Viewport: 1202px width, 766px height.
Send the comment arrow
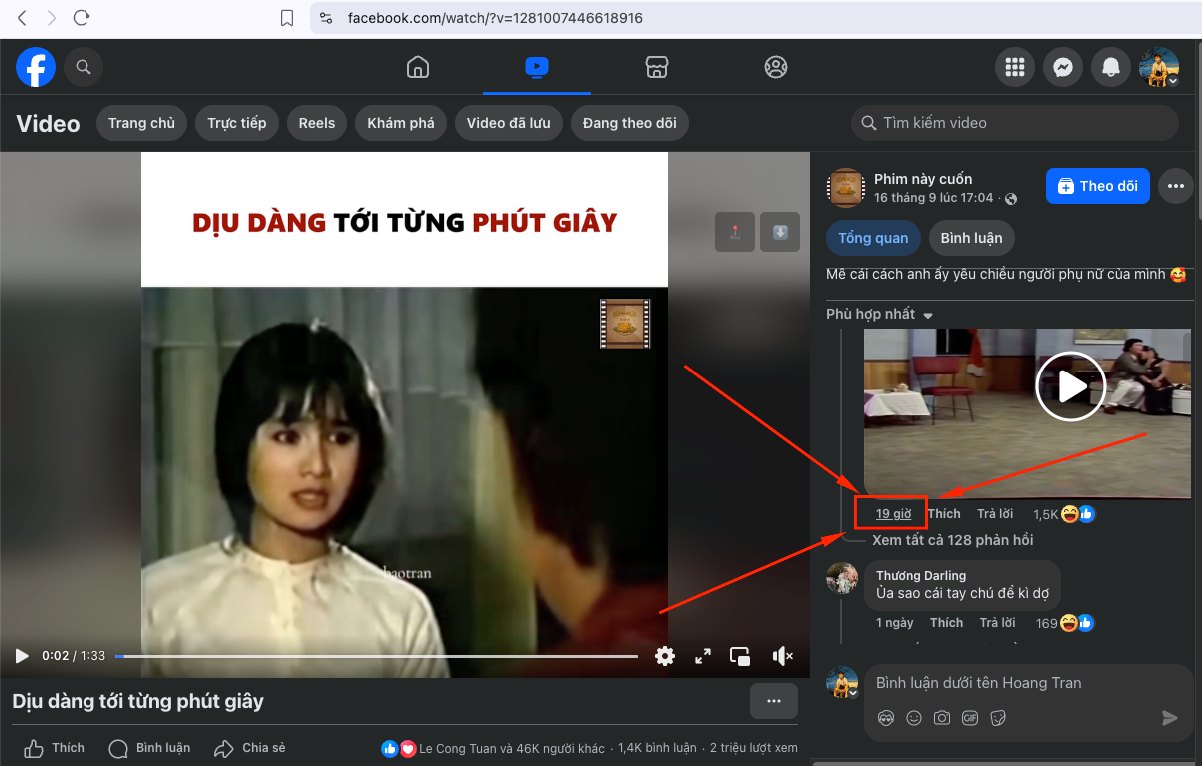(x=1170, y=718)
